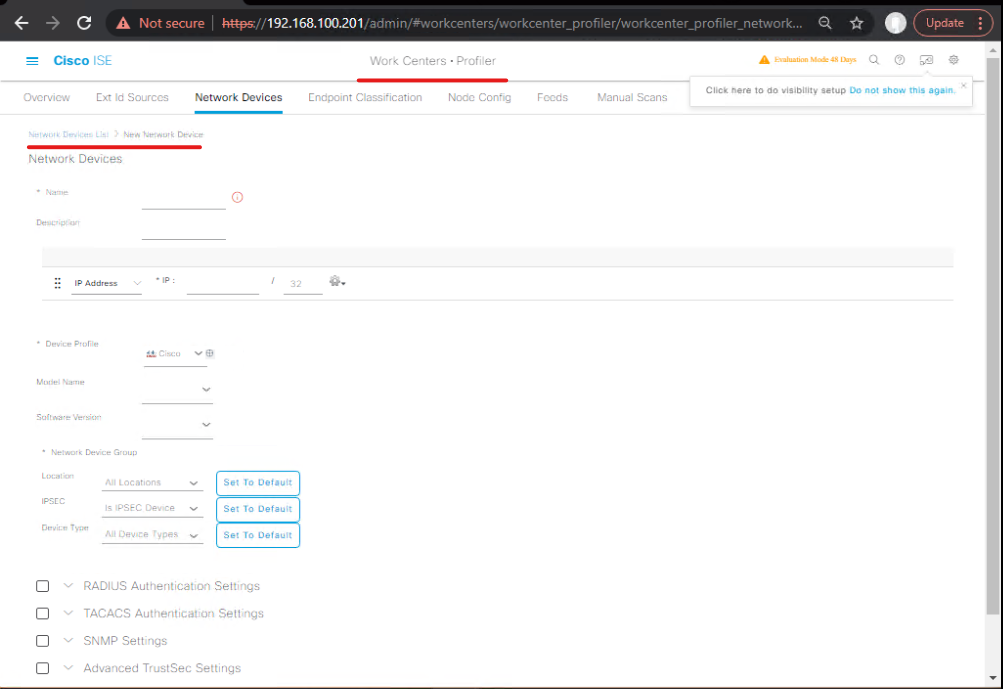Viewport: 1003px width, 689px height.
Task: Expand TACACS Authentication Settings section
Action: pyautogui.click(x=68, y=613)
